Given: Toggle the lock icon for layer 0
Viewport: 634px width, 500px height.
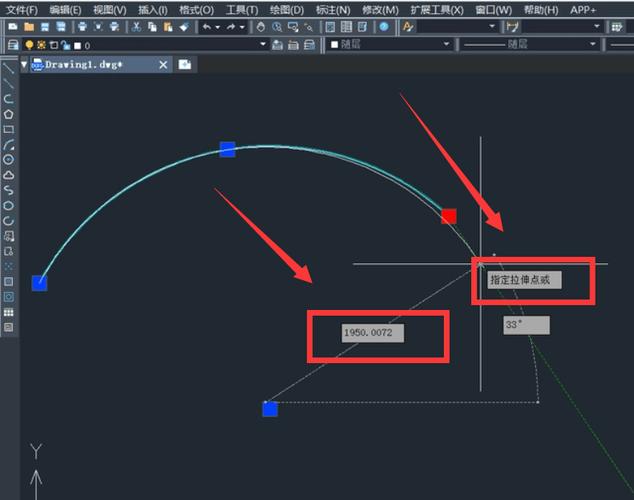Looking at the screenshot, I should click(x=65, y=45).
